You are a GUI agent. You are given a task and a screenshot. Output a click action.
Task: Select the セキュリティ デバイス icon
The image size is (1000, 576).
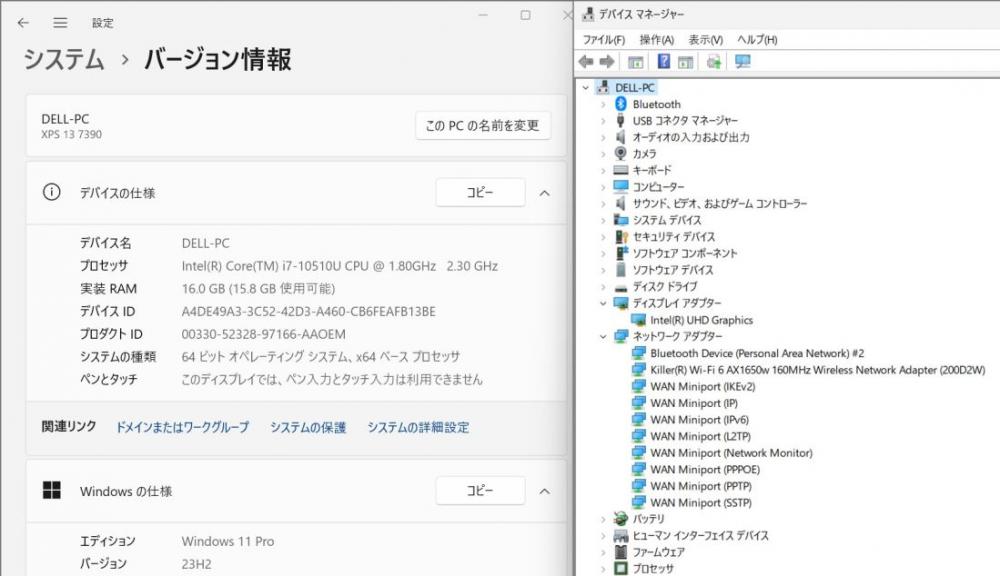pyautogui.click(x=621, y=237)
